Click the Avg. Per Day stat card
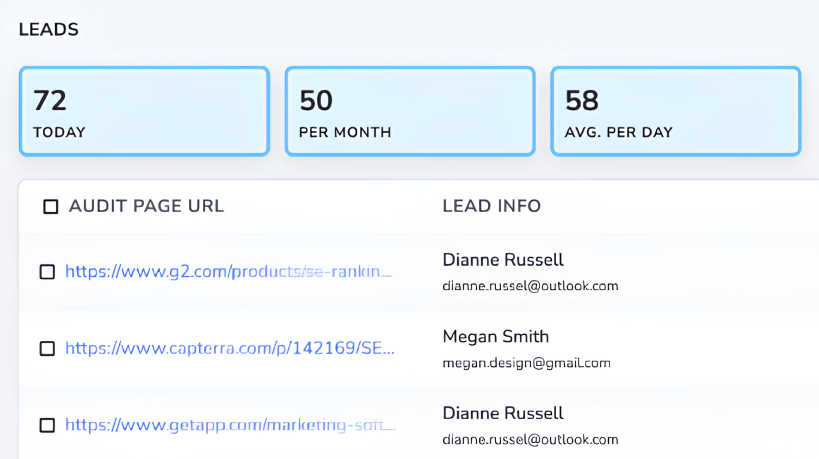Image resolution: width=819 pixels, height=459 pixels. point(675,111)
